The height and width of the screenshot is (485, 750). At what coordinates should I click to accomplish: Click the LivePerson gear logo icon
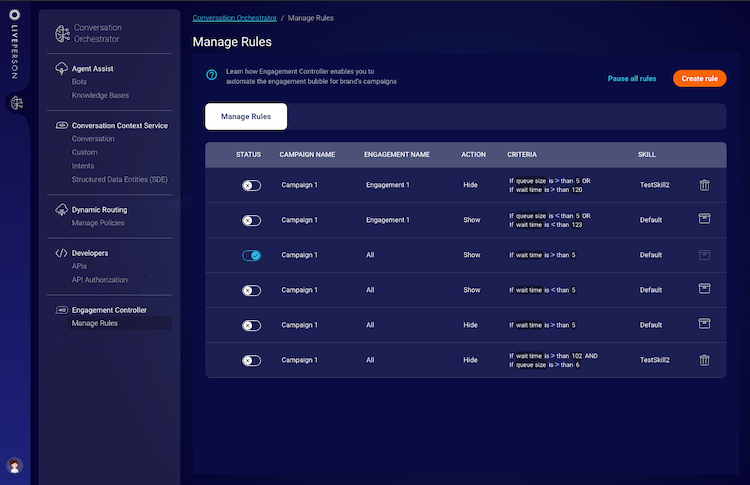click(x=15, y=15)
